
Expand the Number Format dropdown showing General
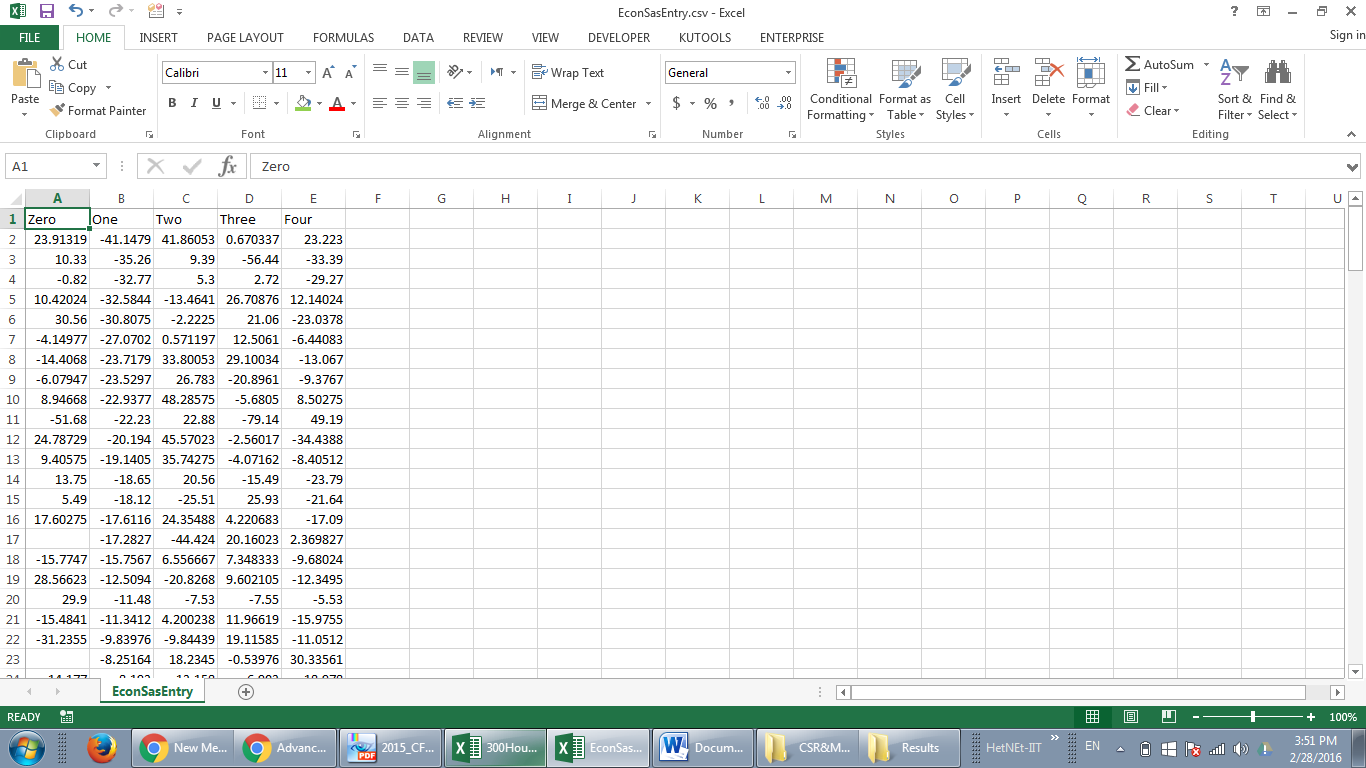tap(786, 72)
